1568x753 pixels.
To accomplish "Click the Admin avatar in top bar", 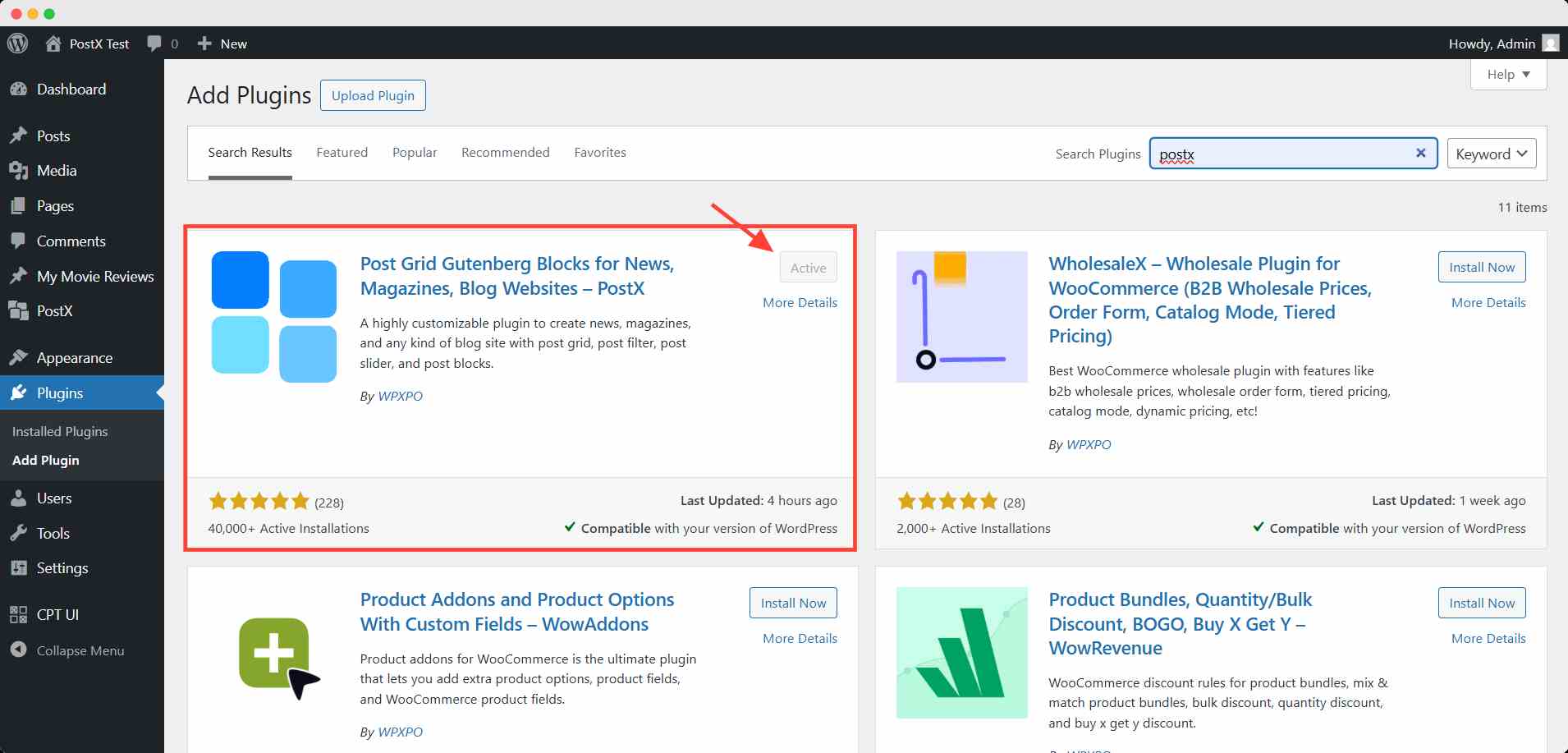I will (1550, 44).
